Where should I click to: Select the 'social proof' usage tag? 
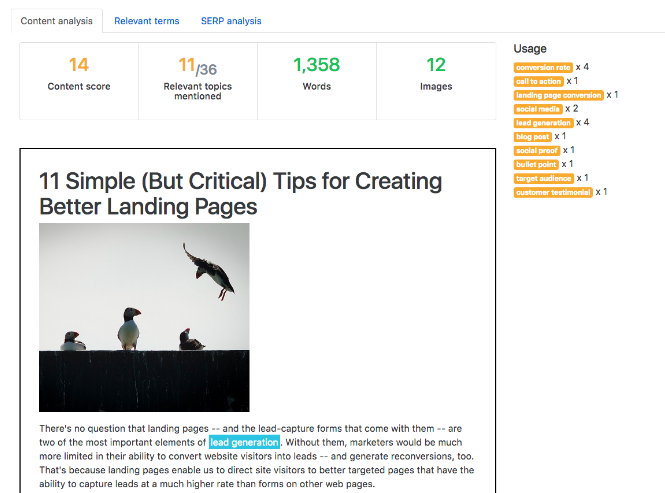pyautogui.click(x=536, y=151)
